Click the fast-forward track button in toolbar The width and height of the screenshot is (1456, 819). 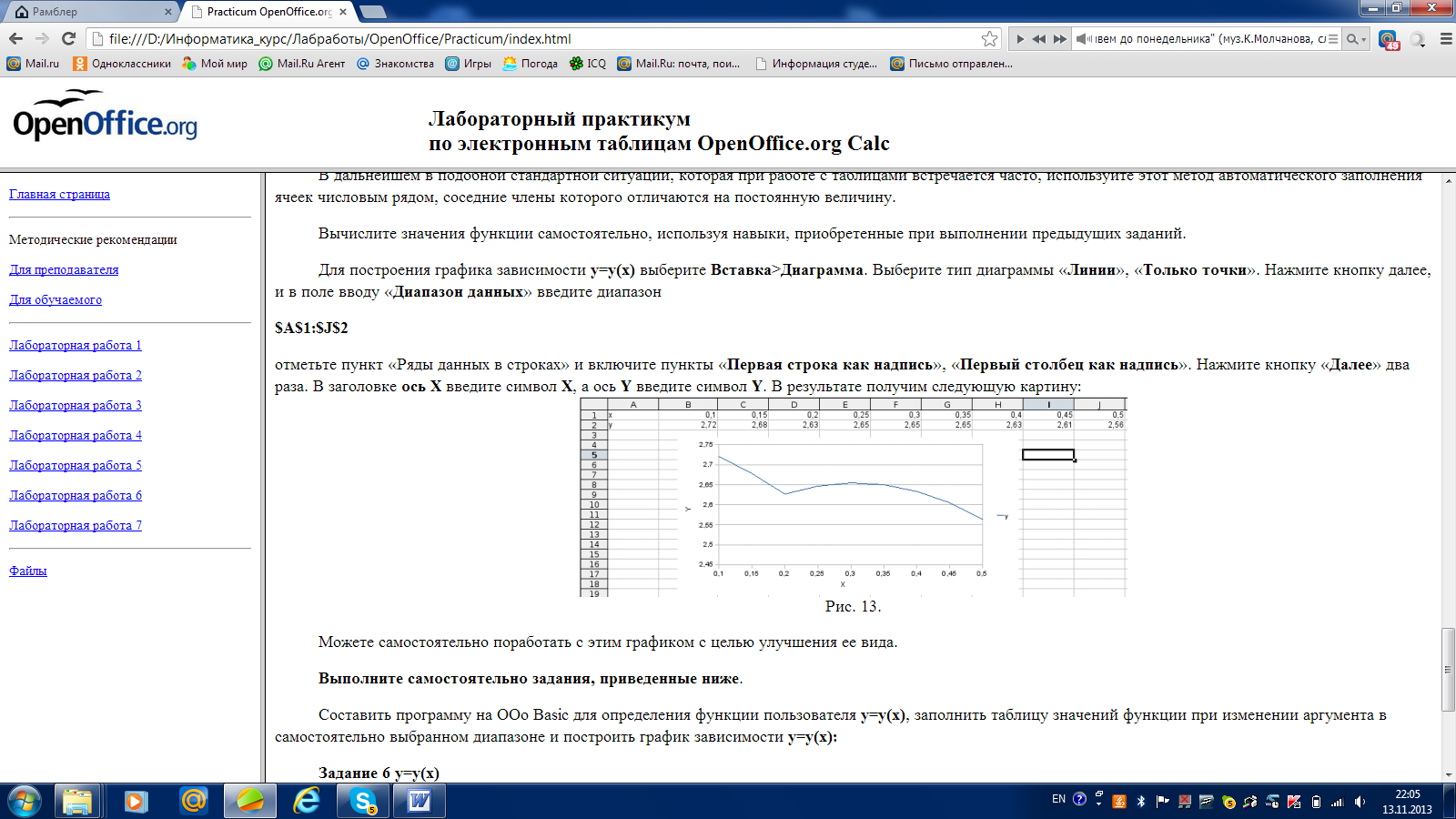[x=1059, y=39]
